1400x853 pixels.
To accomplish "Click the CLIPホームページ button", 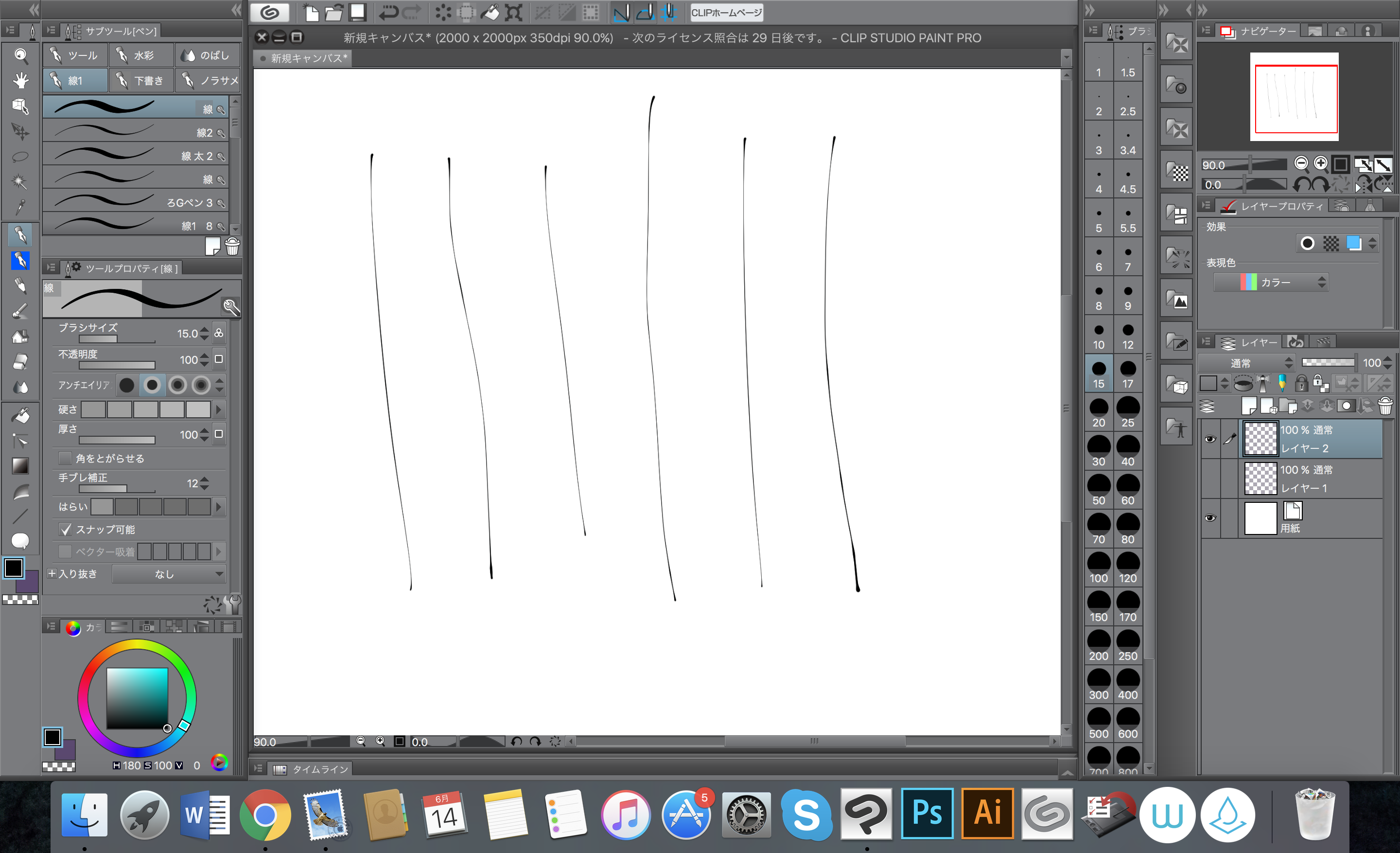I will point(726,13).
